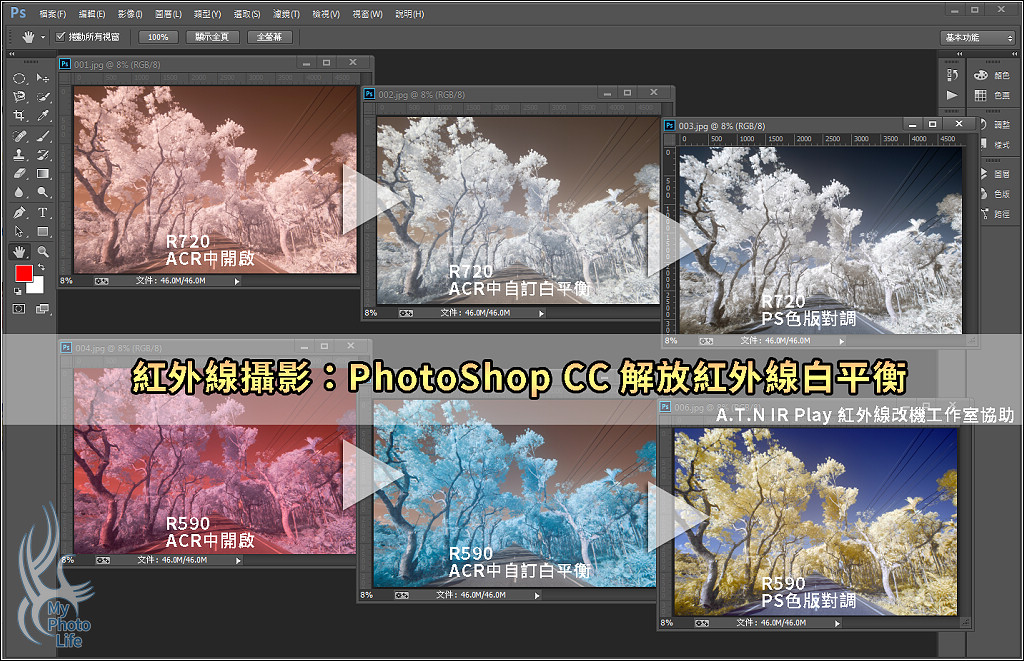
Task: Open the 影像(I) menu
Action: click(x=130, y=14)
